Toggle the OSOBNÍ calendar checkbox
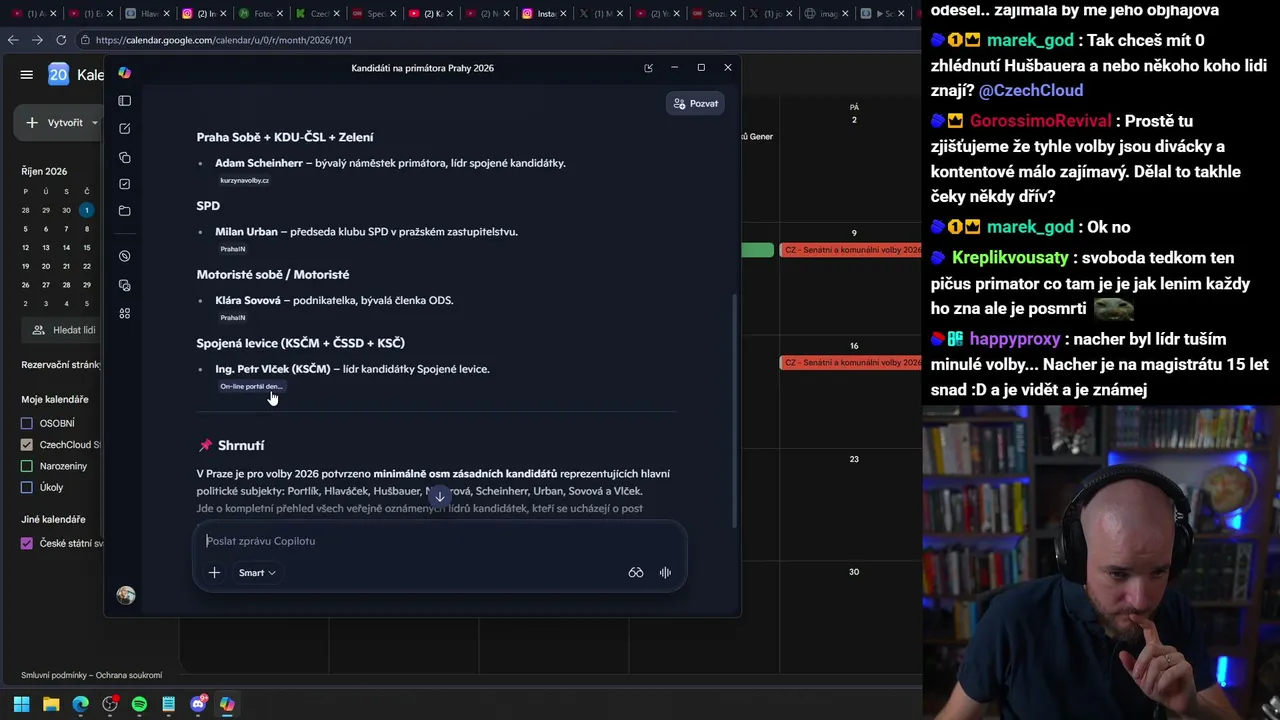The image size is (1280, 720). 27,423
